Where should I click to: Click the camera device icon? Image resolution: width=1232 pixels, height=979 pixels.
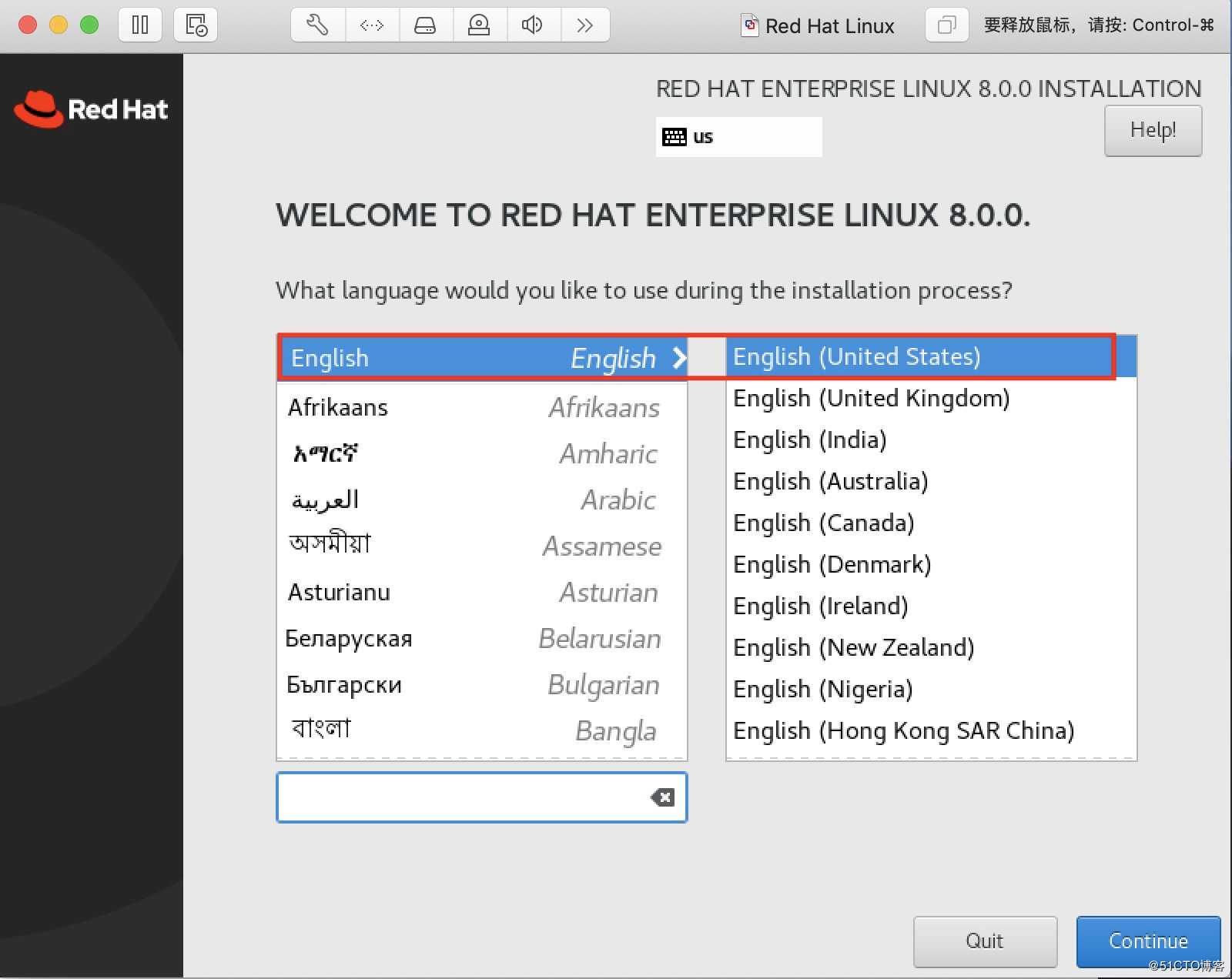(479, 25)
